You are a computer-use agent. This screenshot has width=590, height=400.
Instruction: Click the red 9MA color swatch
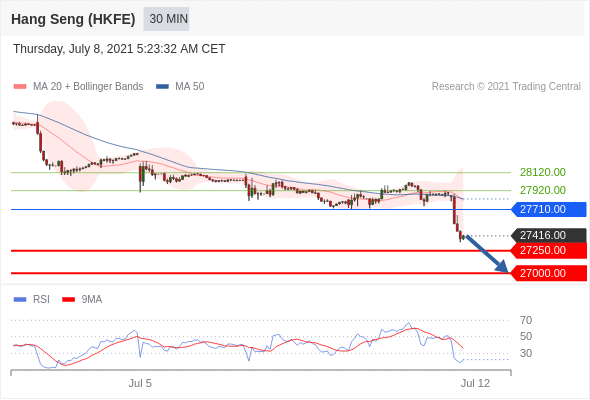point(68,300)
